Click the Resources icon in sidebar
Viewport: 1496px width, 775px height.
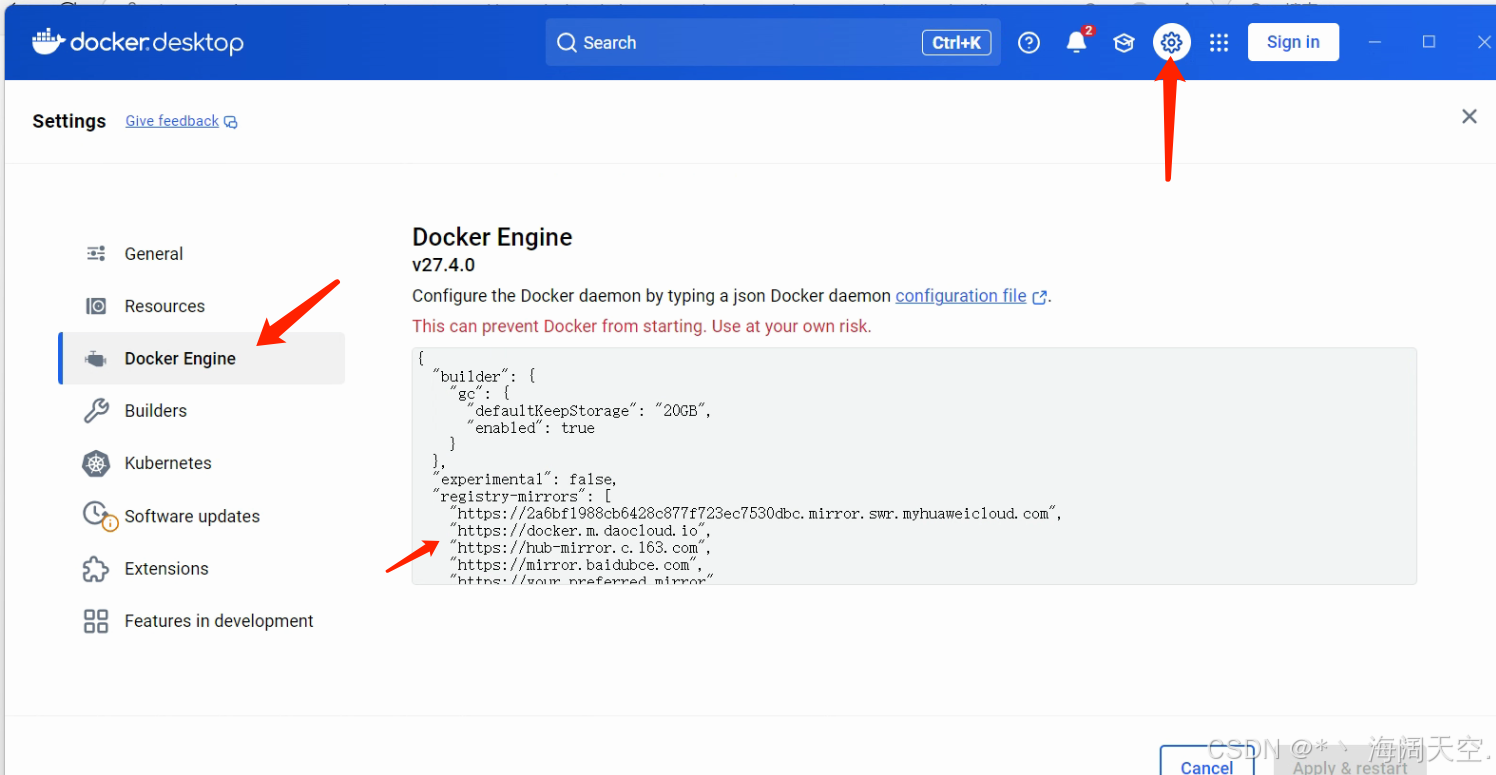(96, 306)
